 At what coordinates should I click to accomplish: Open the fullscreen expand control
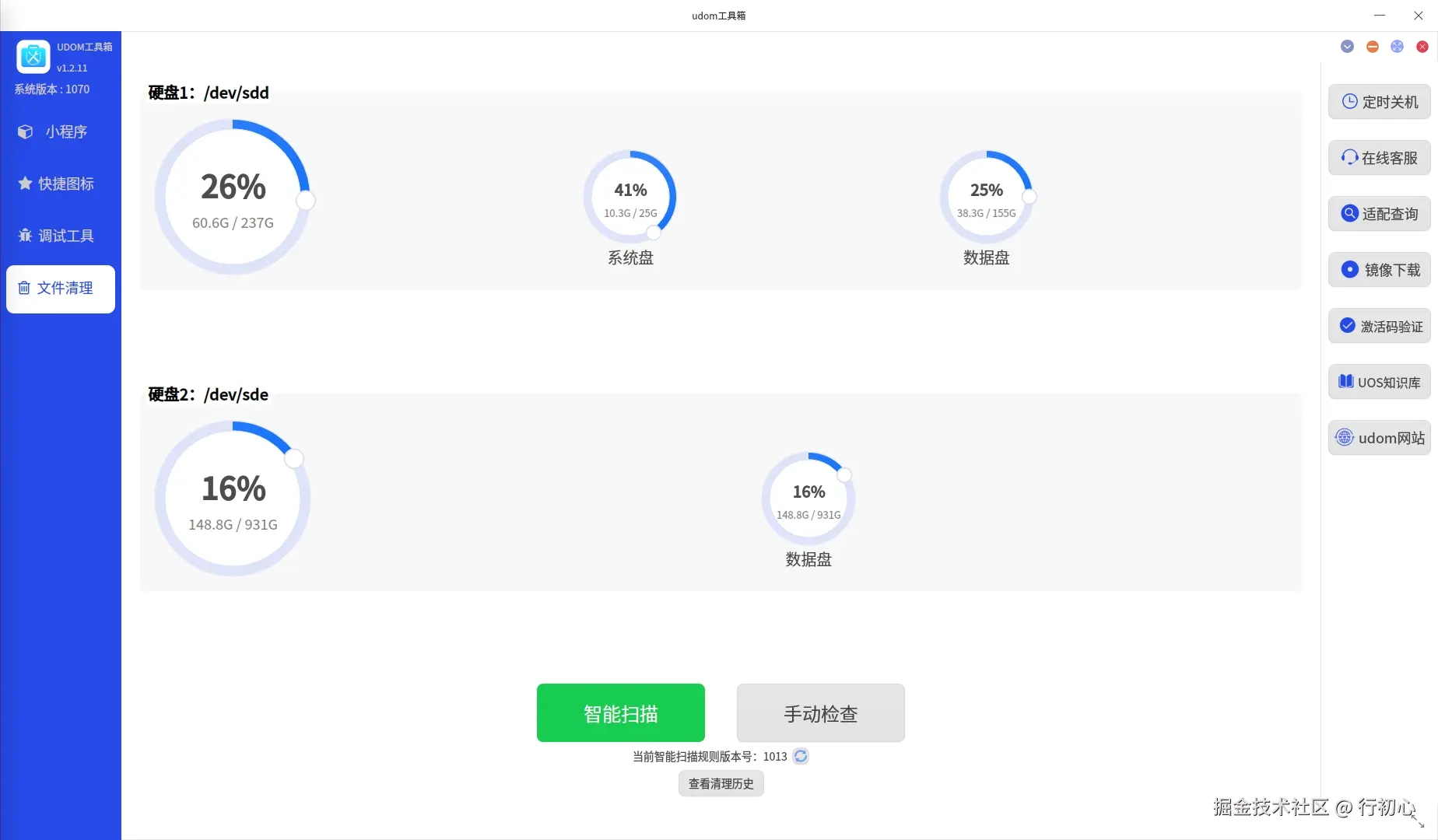pos(1397,47)
